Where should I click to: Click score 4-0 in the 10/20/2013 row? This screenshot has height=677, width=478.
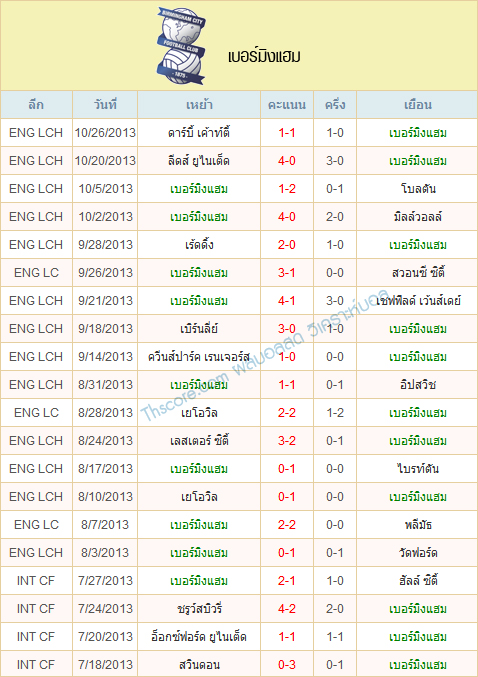pyautogui.click(x=287, y=161)
